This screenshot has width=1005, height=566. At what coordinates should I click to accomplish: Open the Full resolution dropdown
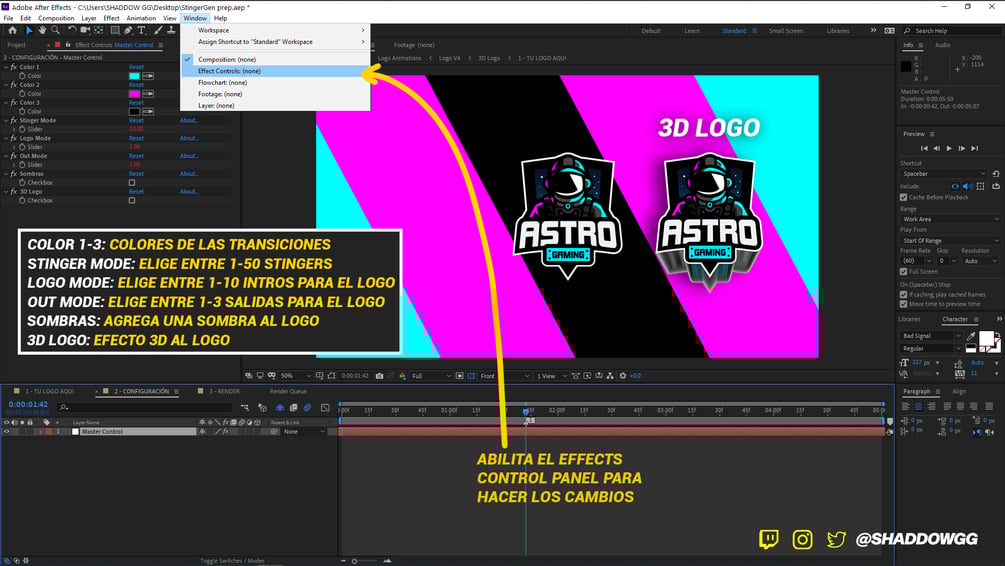point(431,376)
